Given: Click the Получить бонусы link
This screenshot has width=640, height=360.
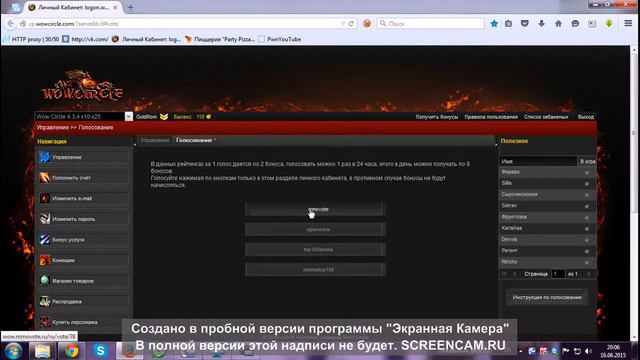Looking at the screenshot, I should pyautogui.click(x=437, y=117).
